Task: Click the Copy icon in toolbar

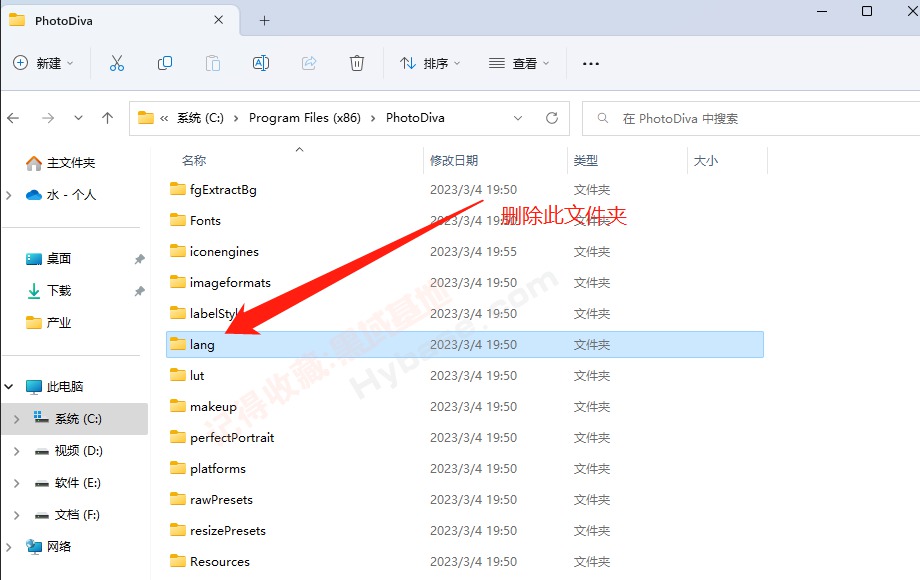Action: tap(165, 63)
